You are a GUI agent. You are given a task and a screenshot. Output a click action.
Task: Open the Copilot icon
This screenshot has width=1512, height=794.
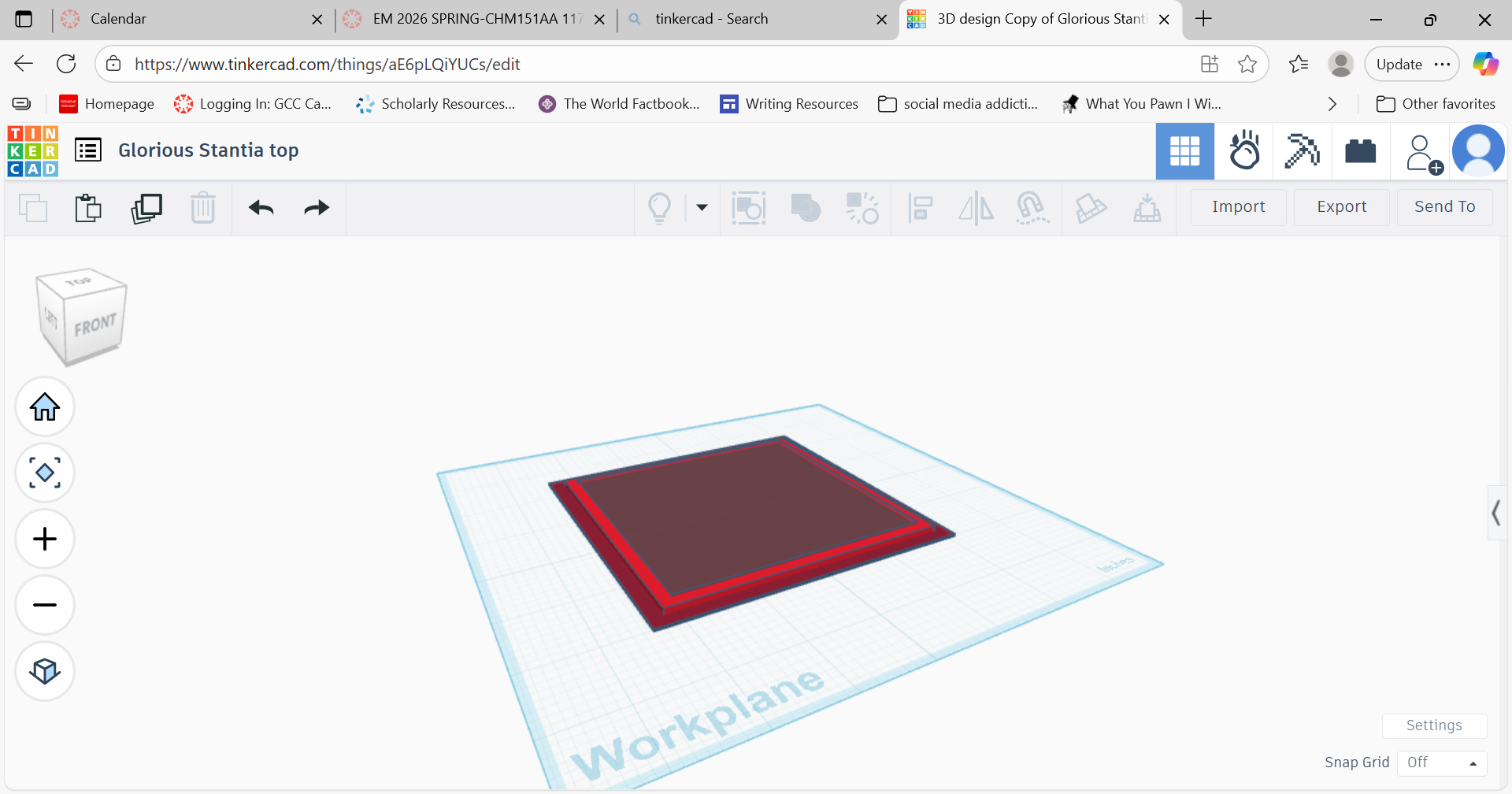tap(1486, 64)
